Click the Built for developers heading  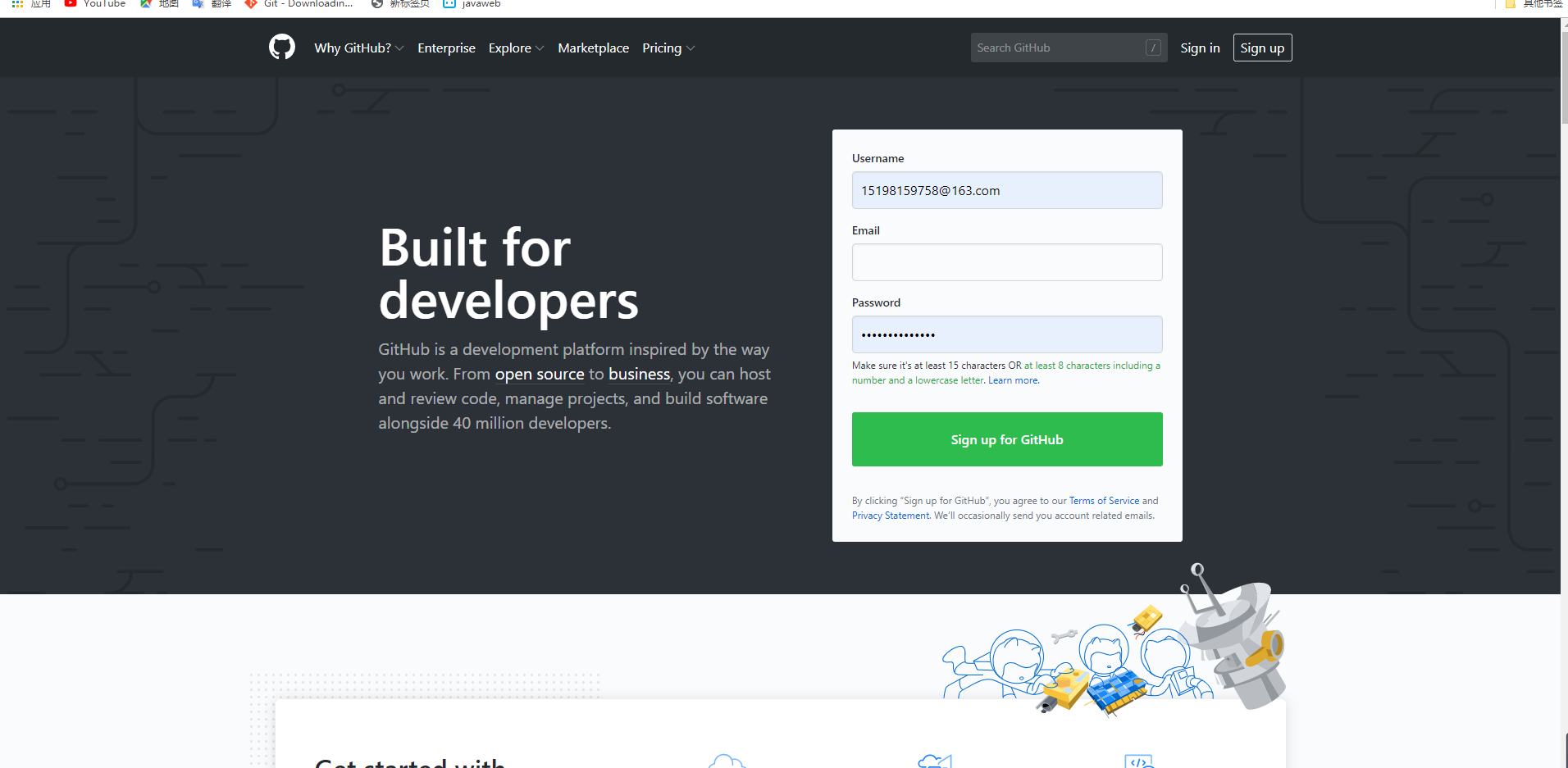(x=508, y=274)
